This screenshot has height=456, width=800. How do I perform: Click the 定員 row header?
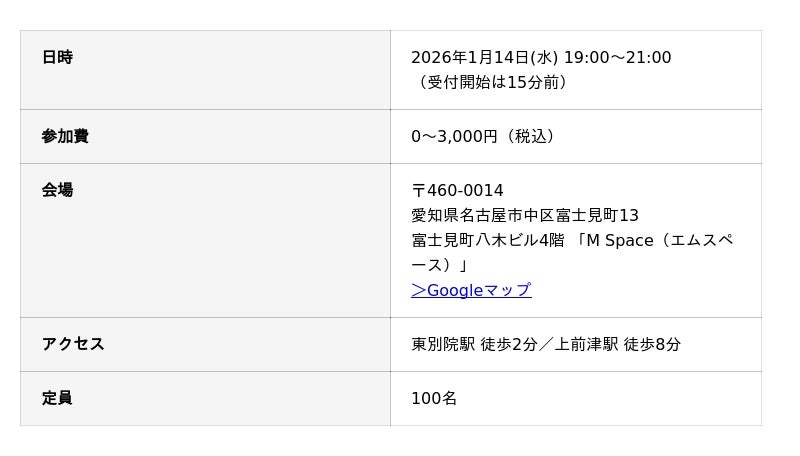[x=57, y=398]
